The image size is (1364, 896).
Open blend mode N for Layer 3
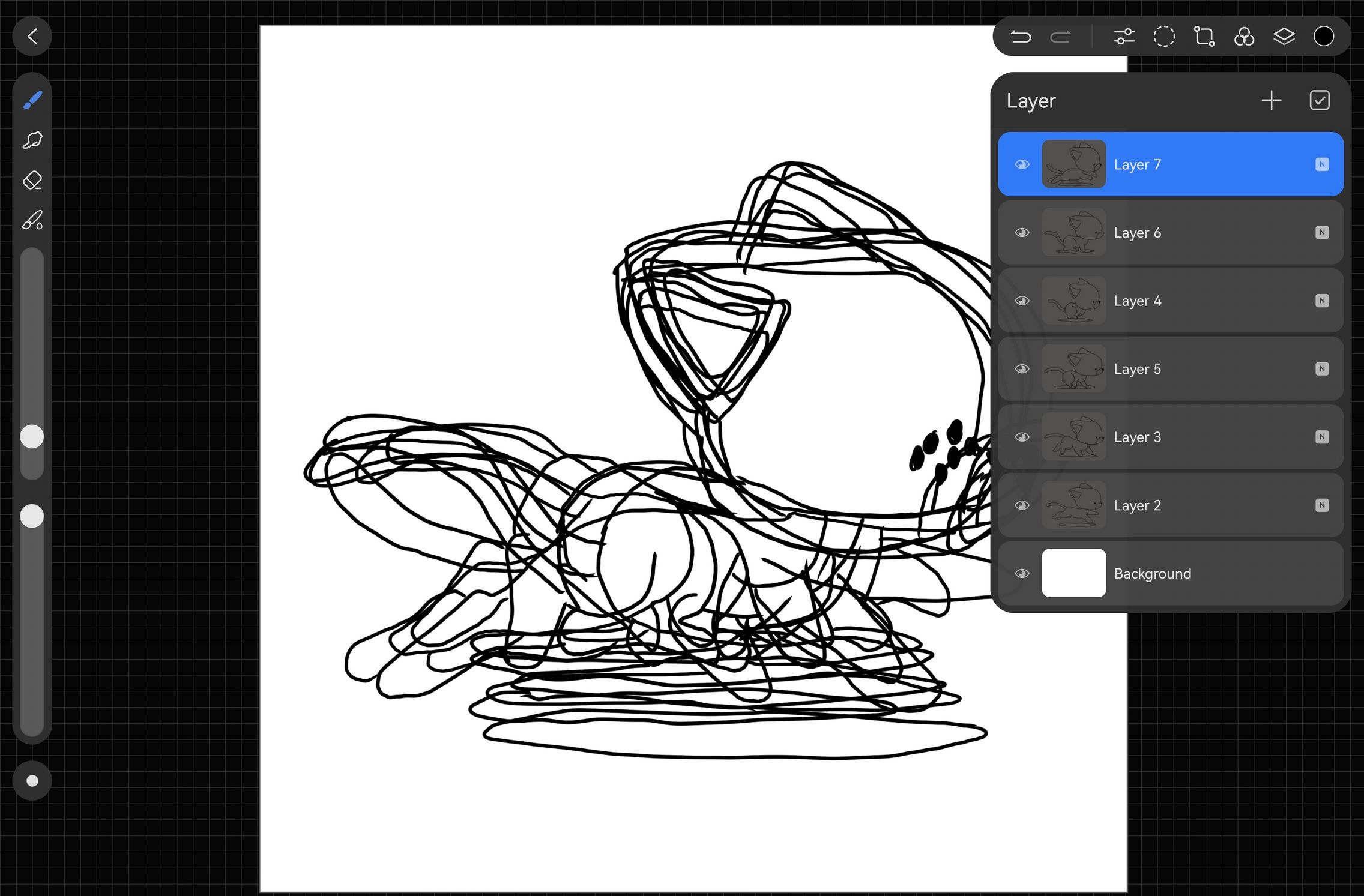tap(1321, 437)
